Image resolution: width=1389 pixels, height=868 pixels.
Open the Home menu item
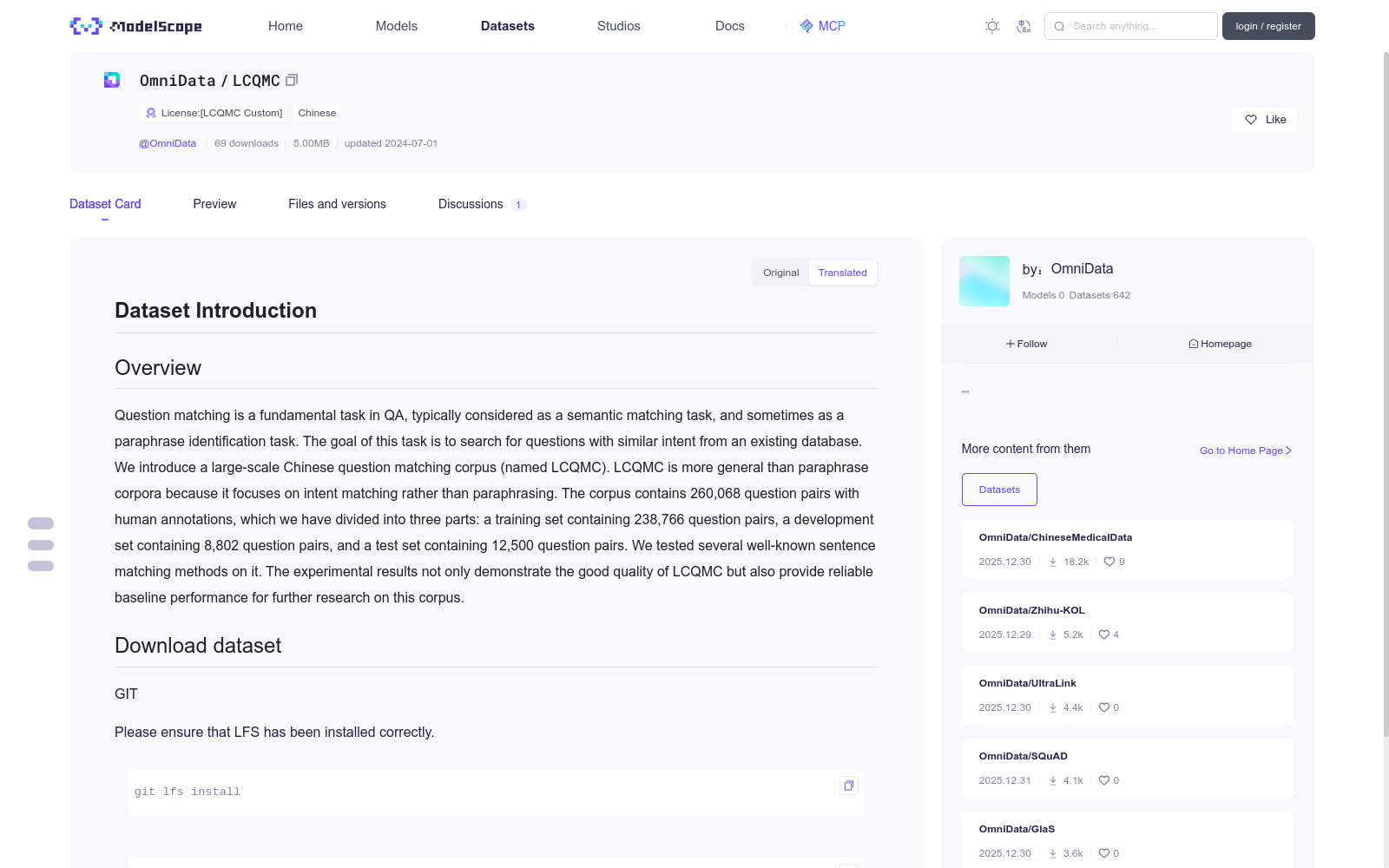click(x=286, y=26)
